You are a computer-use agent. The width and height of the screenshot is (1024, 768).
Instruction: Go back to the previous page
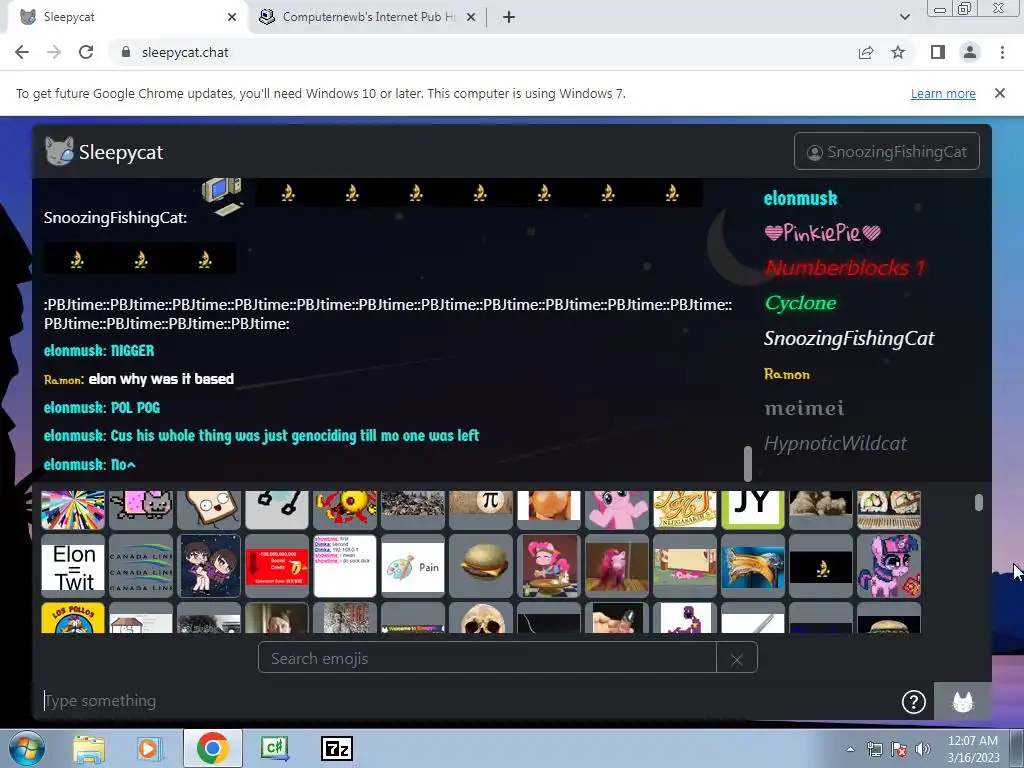[x=22, y=52]
